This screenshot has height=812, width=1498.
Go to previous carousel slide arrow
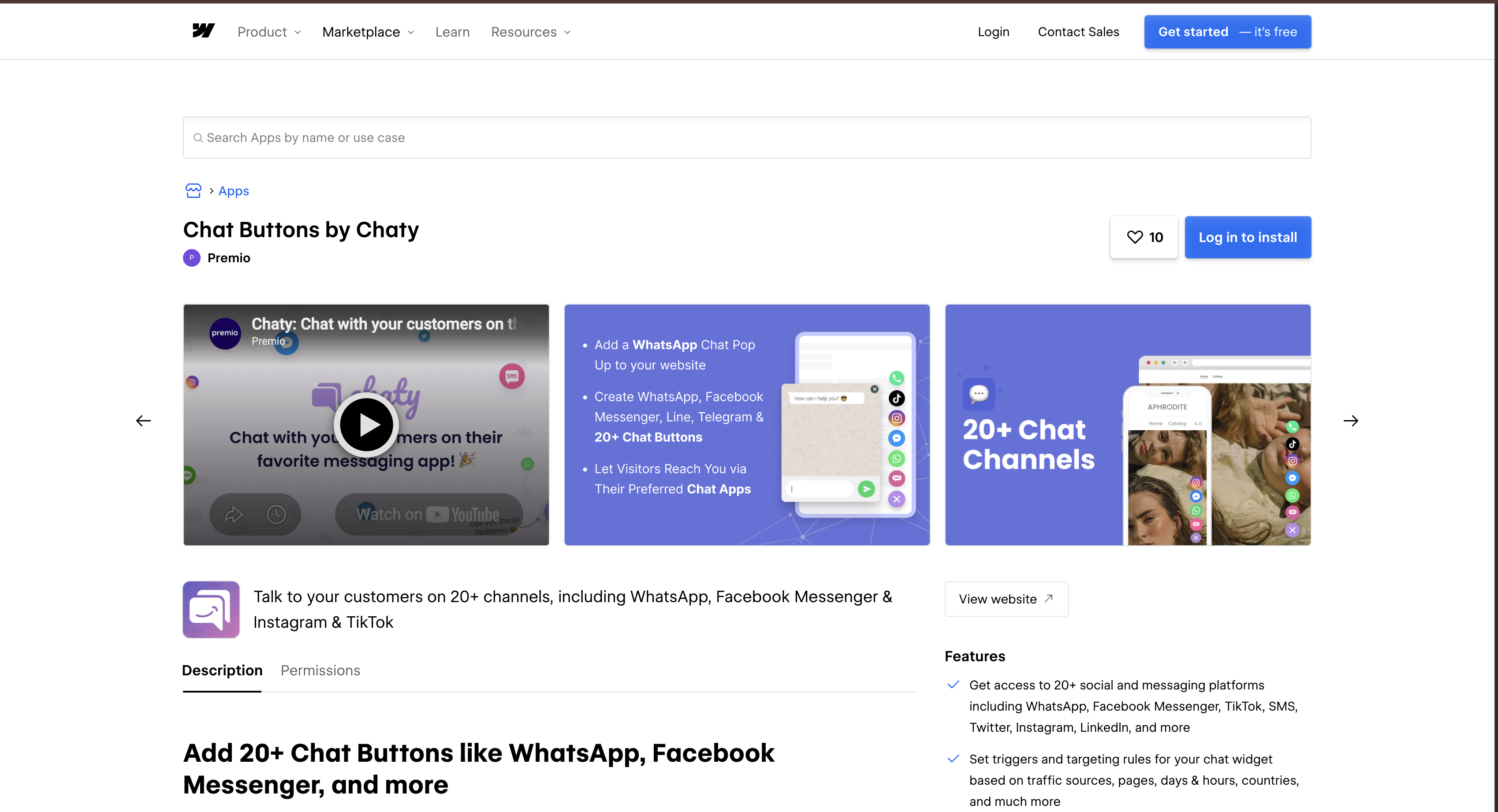(143, 421)
